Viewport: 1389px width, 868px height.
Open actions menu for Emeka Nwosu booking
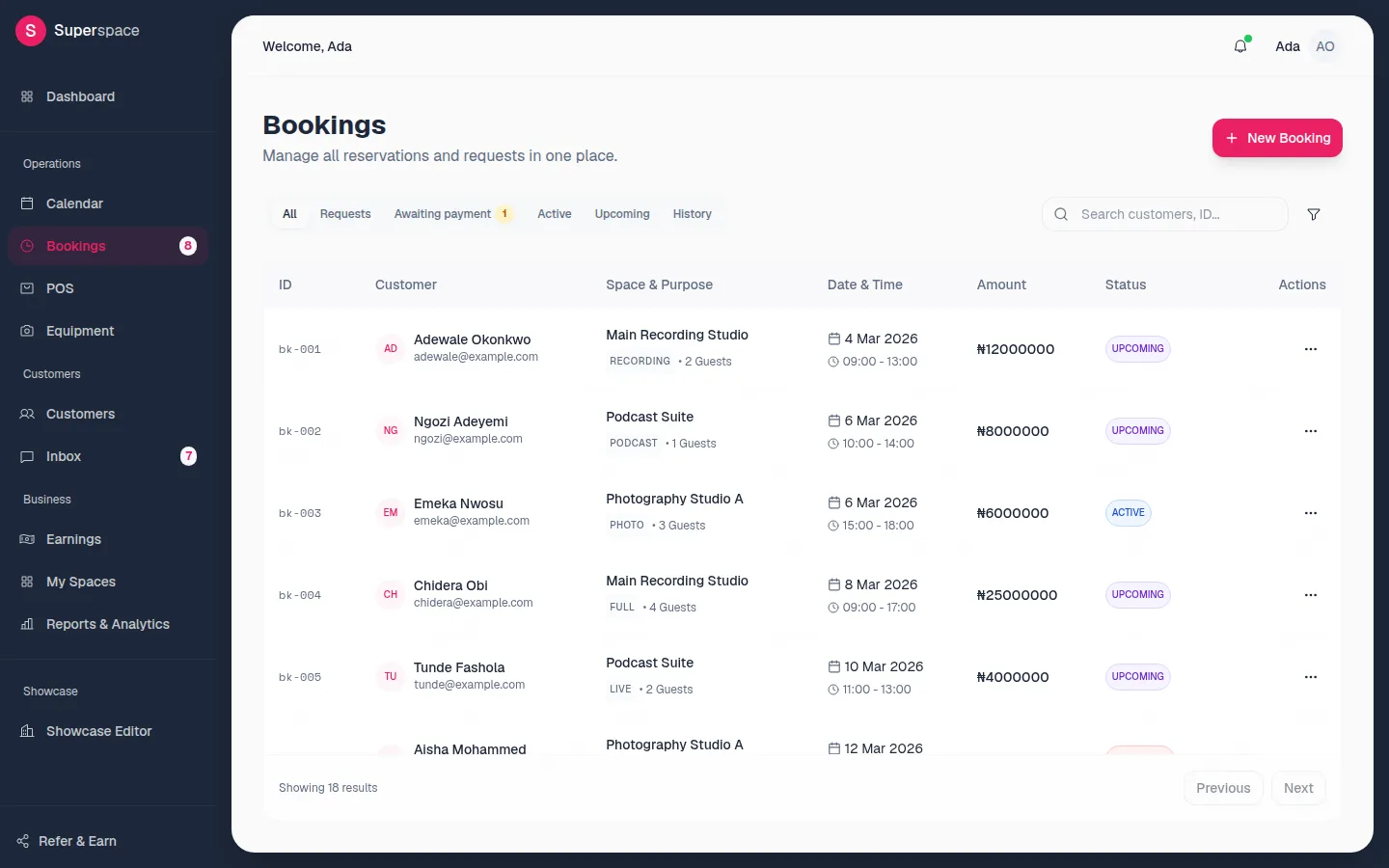point(1310,513)
